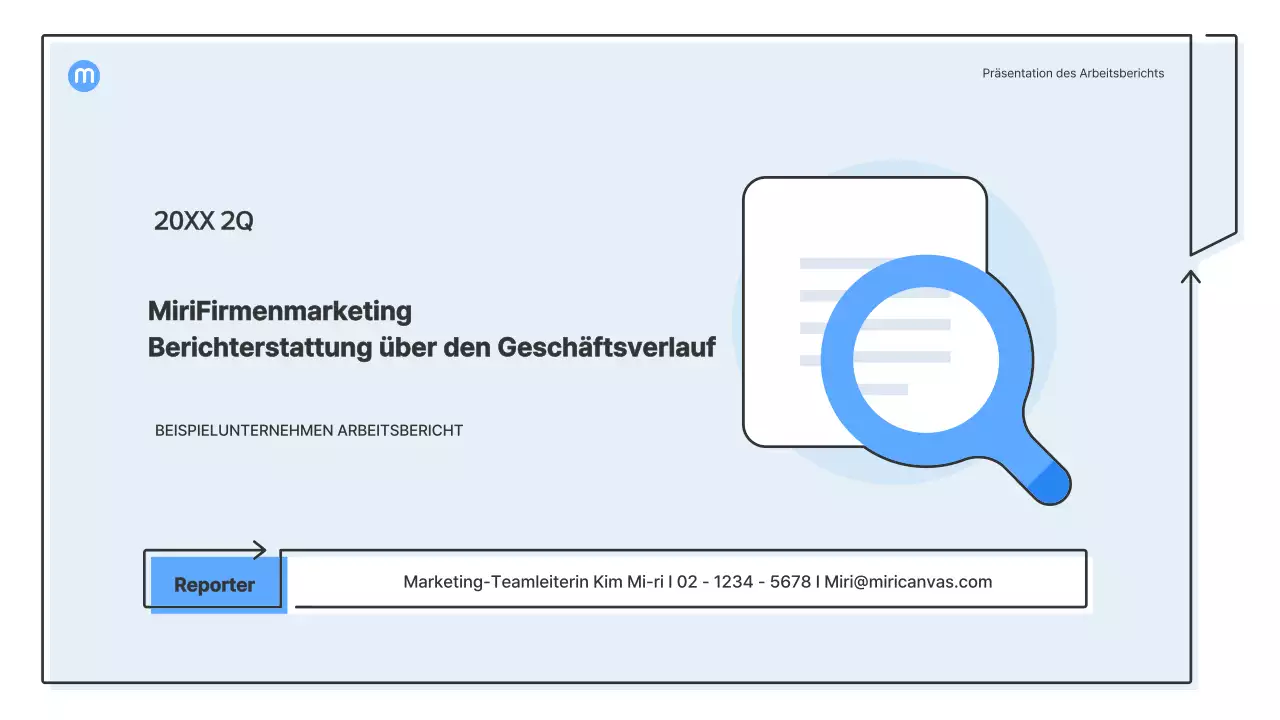1280x720 pixels.
Task: Toggle selection of the "20XX 2Q" text
Action: [x=203, y=220]
